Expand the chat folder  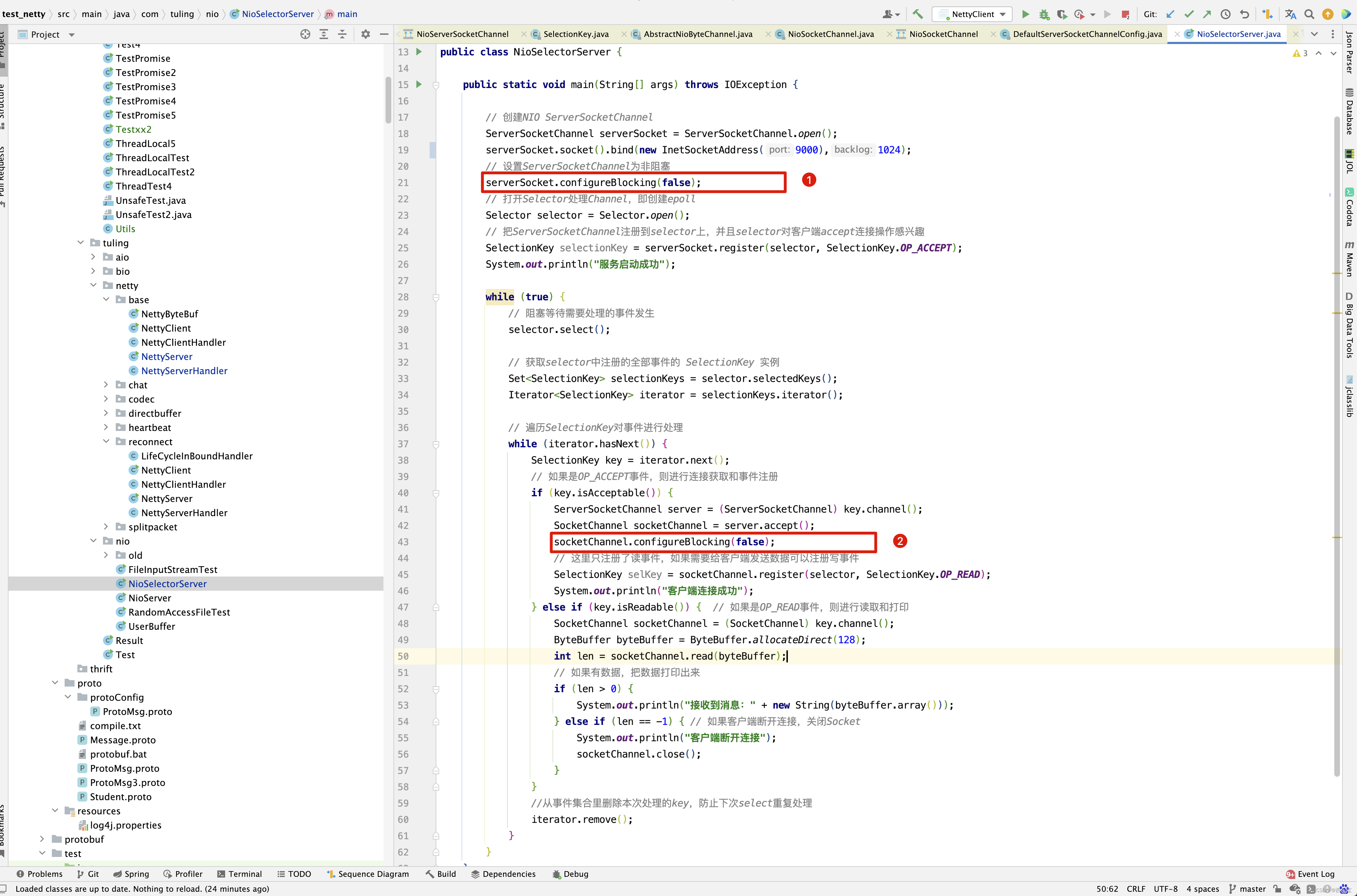point(106,384)
